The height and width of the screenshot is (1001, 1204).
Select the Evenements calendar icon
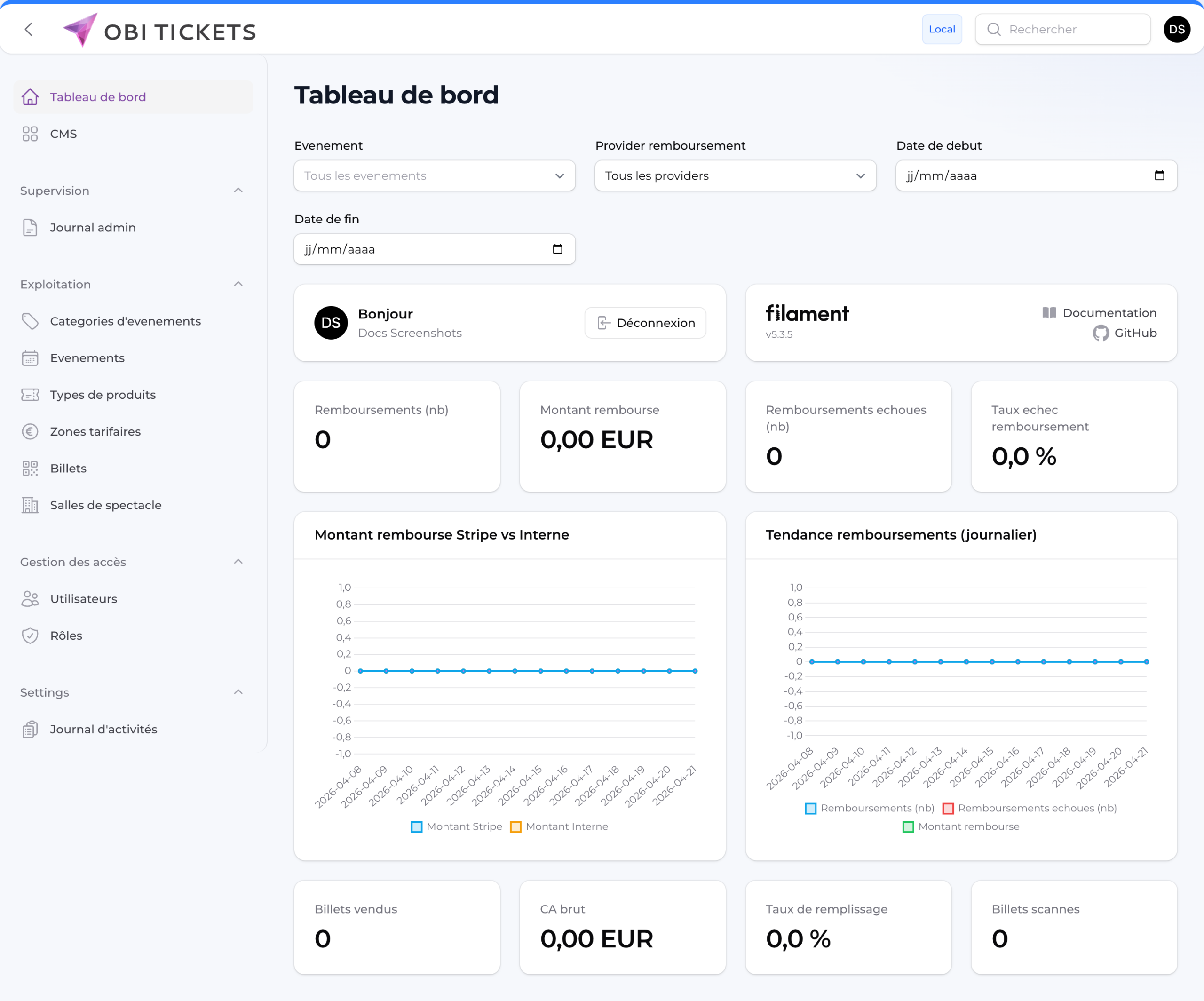pyautogui.click(x=30, y=358)
